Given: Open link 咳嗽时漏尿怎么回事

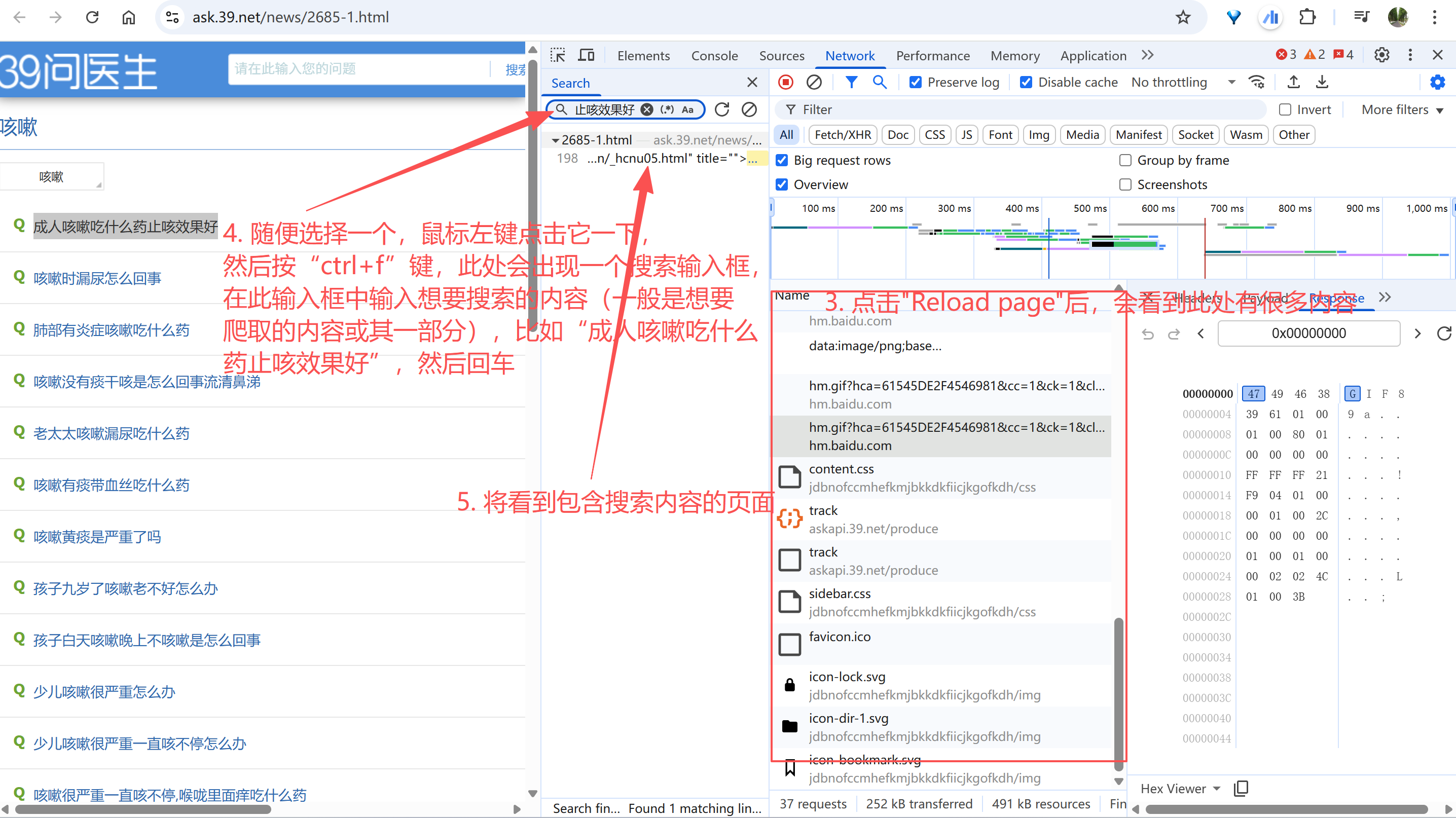Looking at the screenshot, I should [x=97, y=278].
